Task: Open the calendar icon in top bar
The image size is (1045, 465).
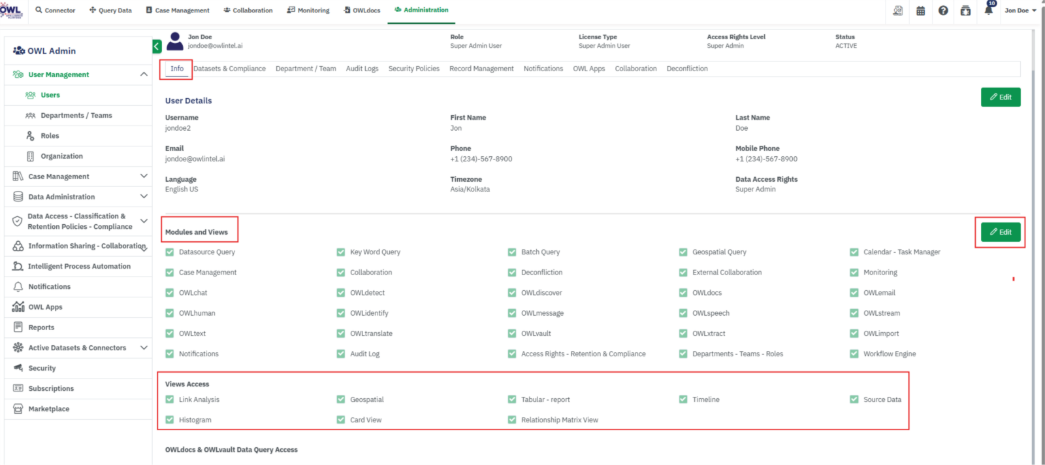Action: pyautogui.click(x=920, y=10)
